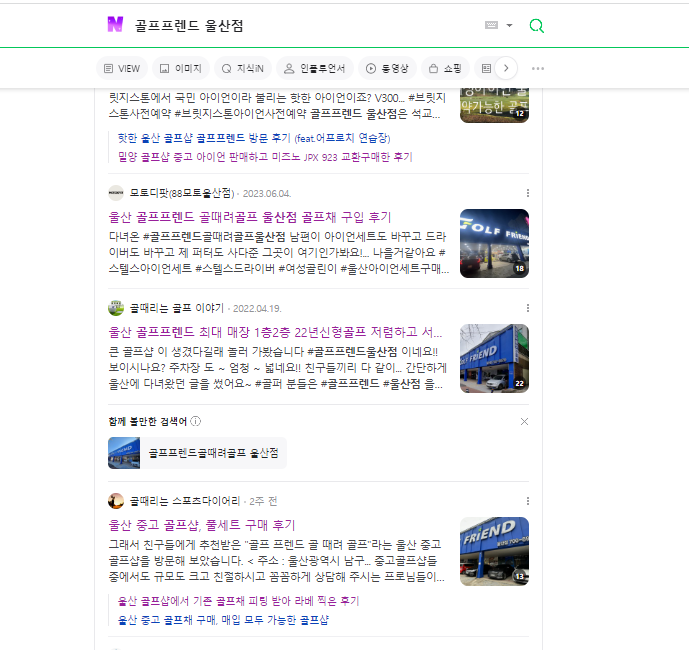Screen dimensions: 689x650
Task: Click the date 2023.06.04.
Action: pos(267,194)
